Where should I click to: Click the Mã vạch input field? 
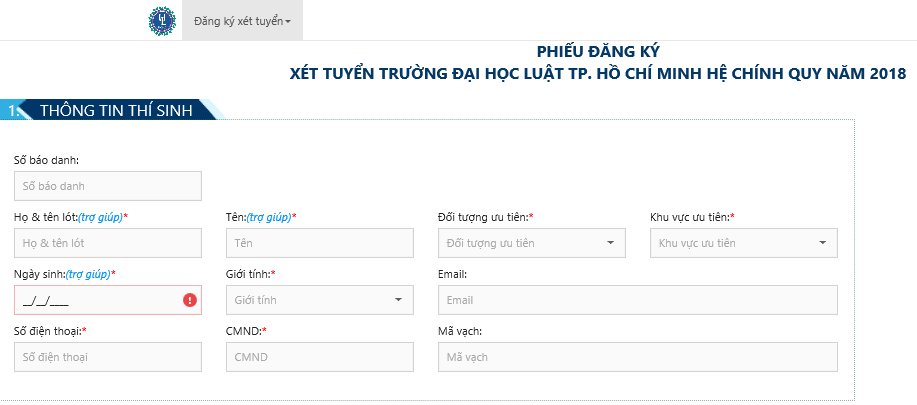[638, 357]
